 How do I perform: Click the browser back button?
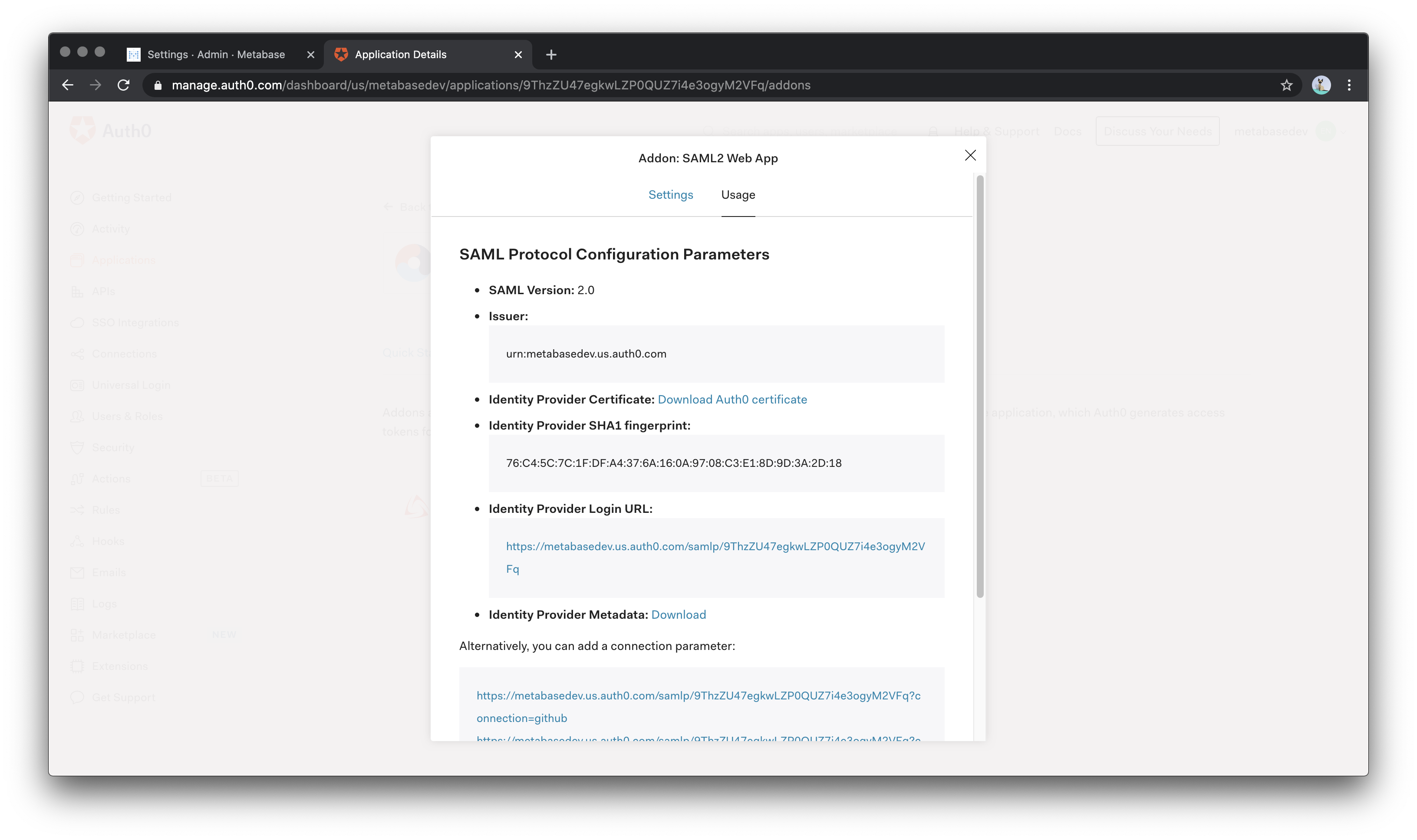67,85
